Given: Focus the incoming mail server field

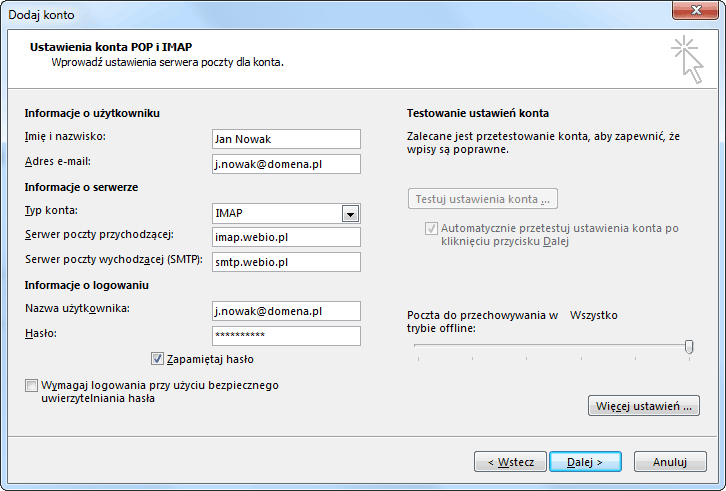Looking at the screenshot, I should (x=286, y=237).
